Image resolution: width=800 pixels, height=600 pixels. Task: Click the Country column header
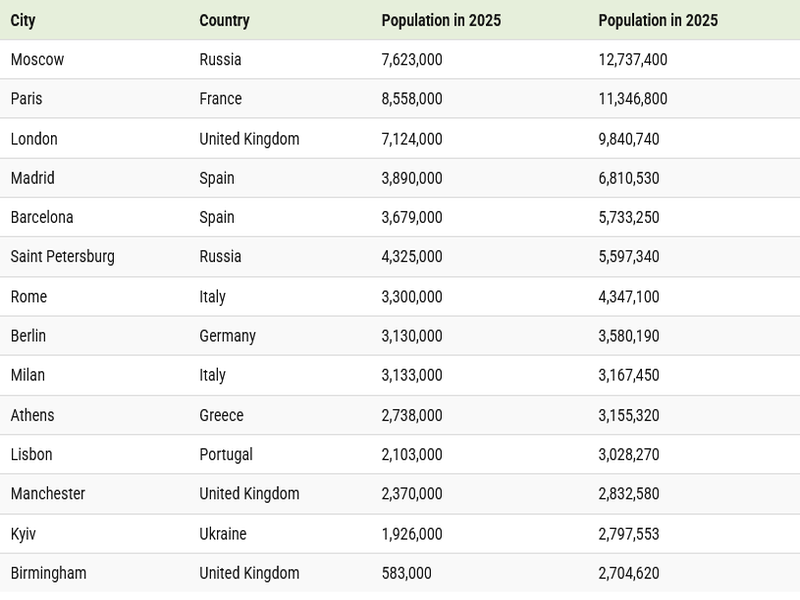(x=224, y=20)
